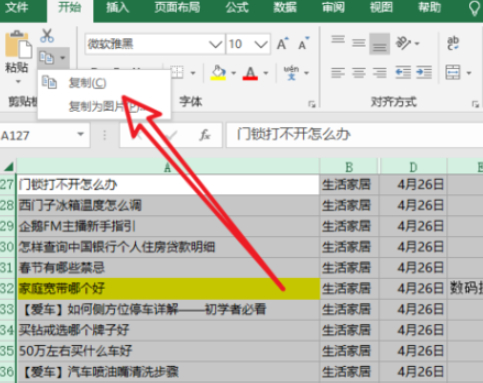Switch to the 数据 tab
The width and height of the screenshot is (483, 383).
tap(285, 7)
